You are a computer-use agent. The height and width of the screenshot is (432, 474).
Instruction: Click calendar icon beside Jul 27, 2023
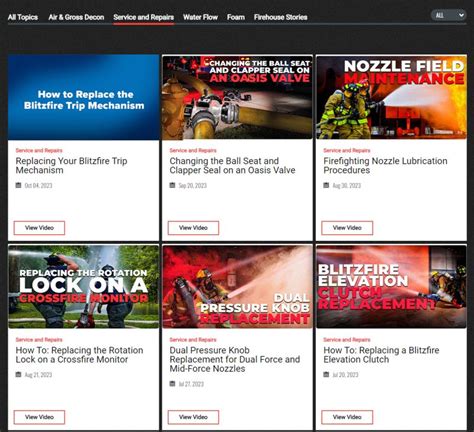[x=172, y=384]
